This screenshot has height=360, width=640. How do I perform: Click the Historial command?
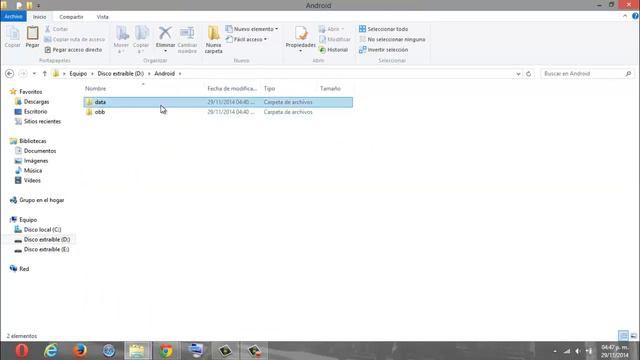pos(333,49)
